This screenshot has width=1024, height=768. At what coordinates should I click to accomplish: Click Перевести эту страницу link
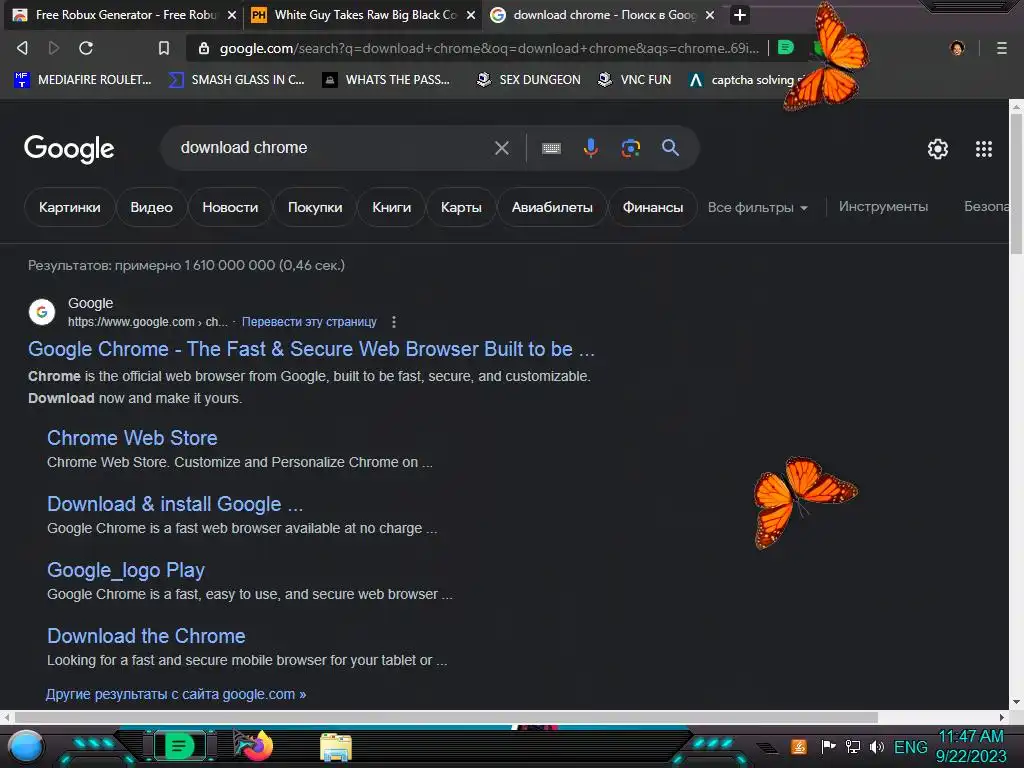(309, 321)
